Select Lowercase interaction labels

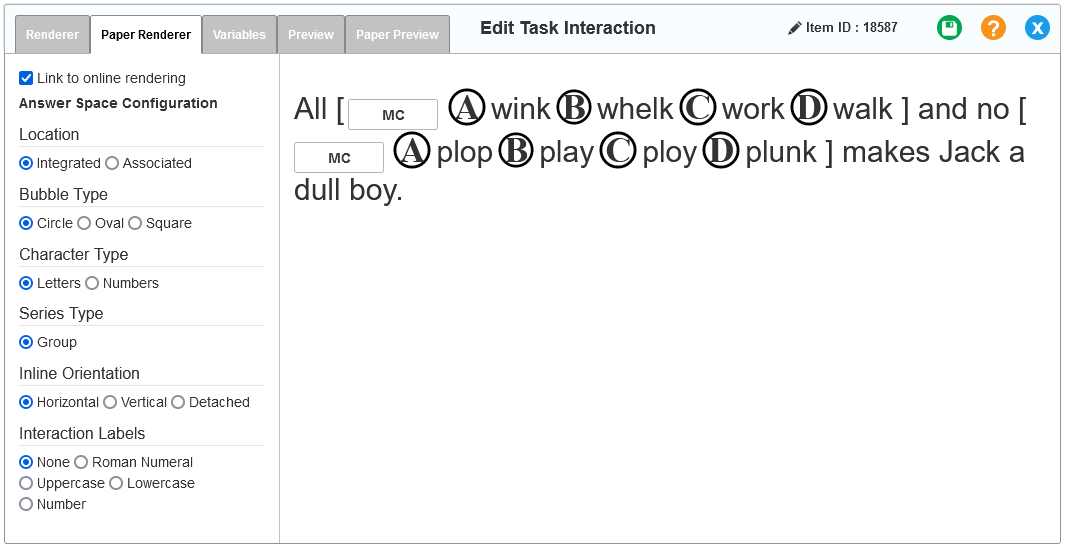[116, 483]
